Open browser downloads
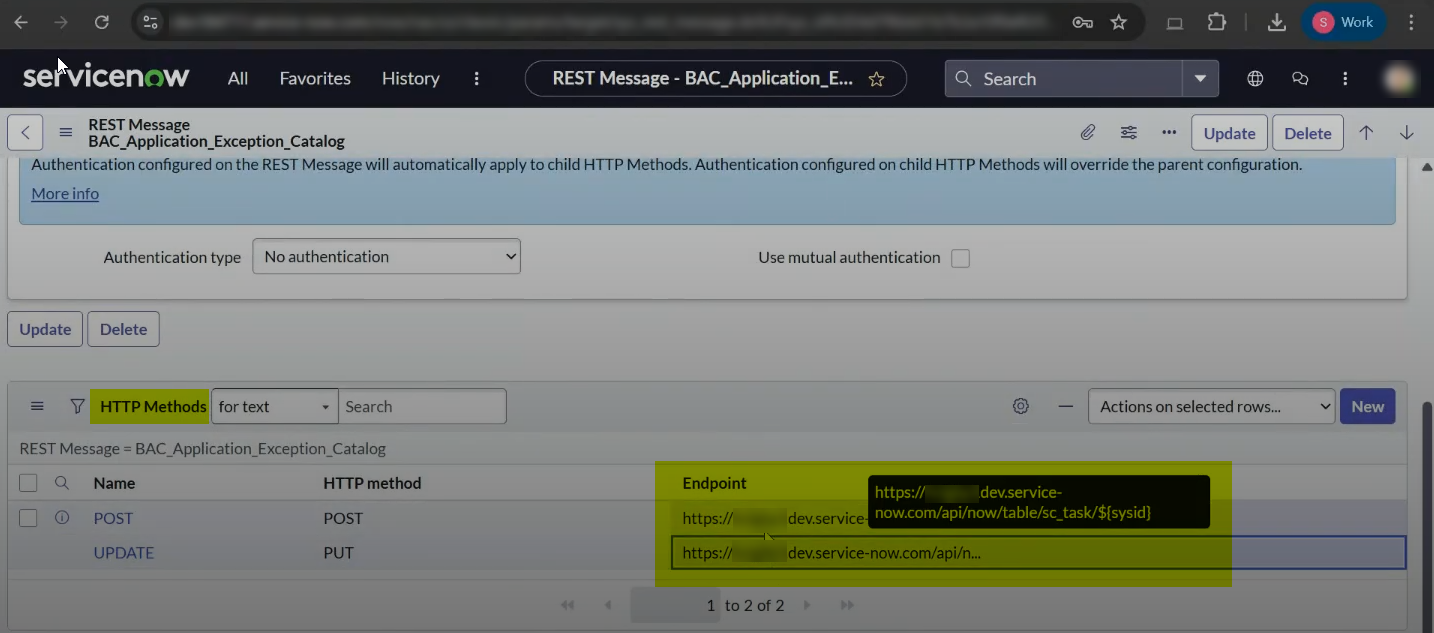Image resolution: width=1434 pixels, height=633 pixels. pyautogui.click(x=1276, y=22)
